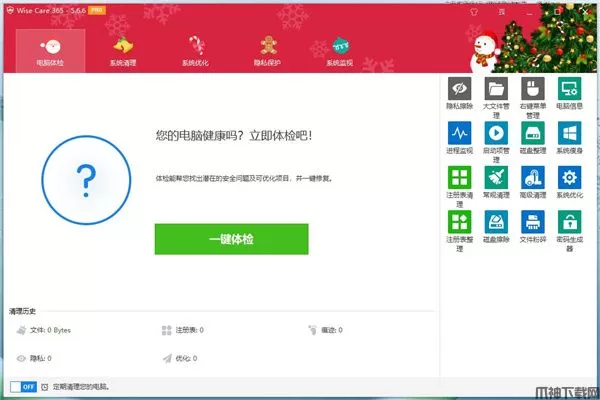600x400 pixels.
Task: Switch to the 系统清理 system cleaner tab
Action: tap(123, 51)
